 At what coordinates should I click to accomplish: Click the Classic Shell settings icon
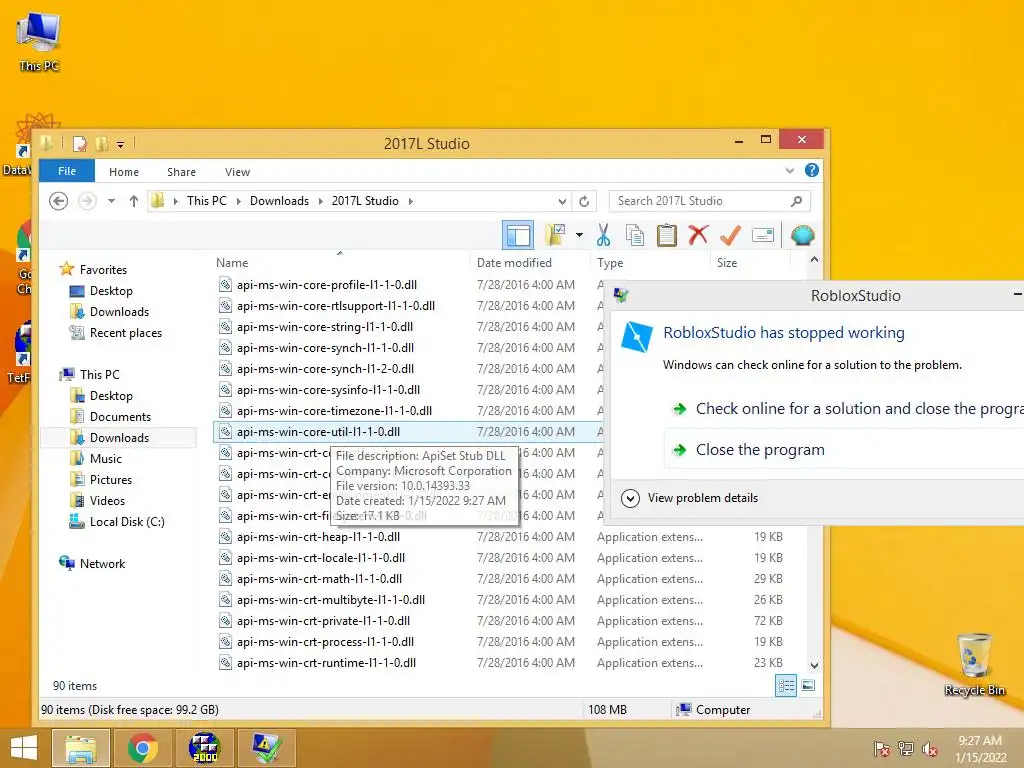tap(802, 235)
